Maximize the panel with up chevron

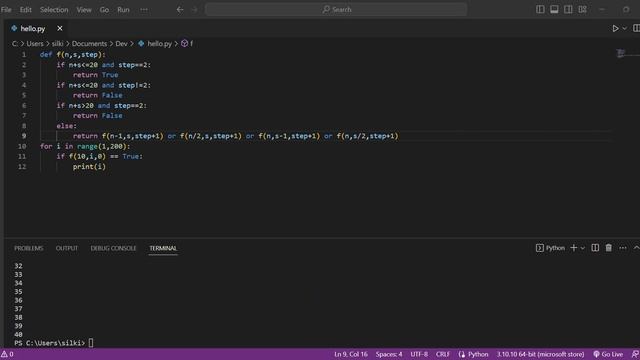point(636,248)
